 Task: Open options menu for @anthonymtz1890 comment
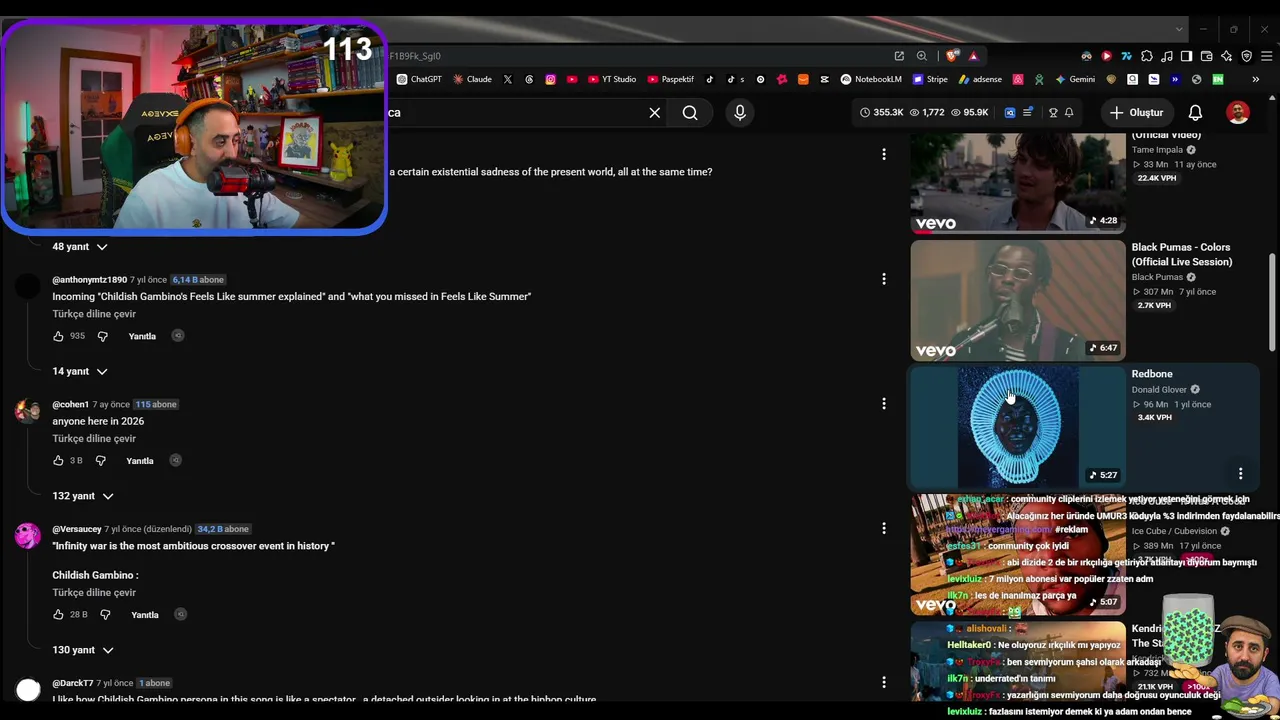883,279
